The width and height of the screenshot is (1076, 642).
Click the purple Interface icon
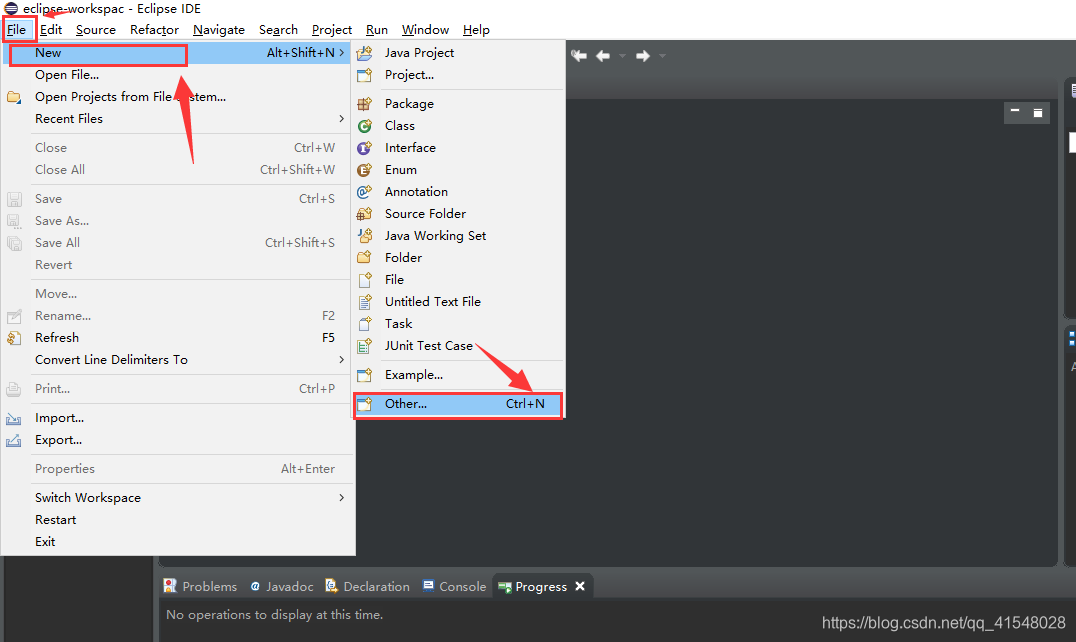[364, 147]
